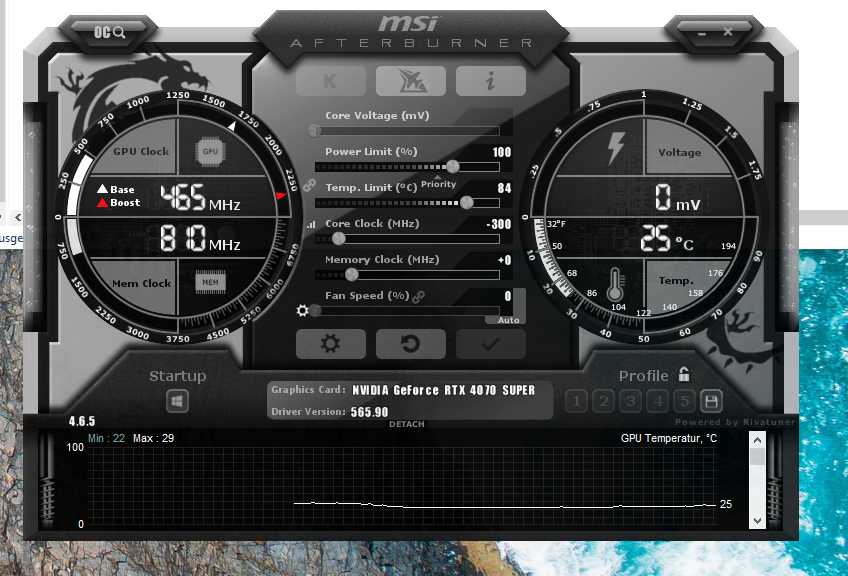Select profile slot 2
The height and width of the screenshot is (576, 848).
coord(604,401)
